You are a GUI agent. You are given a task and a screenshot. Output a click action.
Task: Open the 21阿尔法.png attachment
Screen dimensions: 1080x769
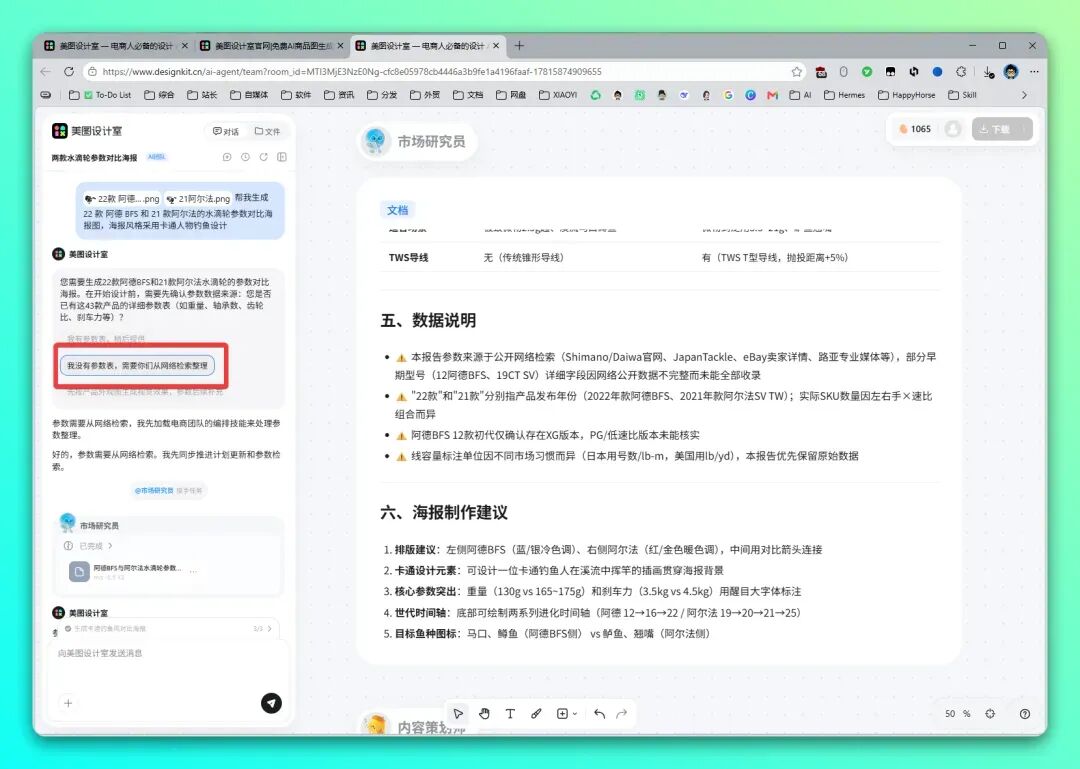click(198, 198)
